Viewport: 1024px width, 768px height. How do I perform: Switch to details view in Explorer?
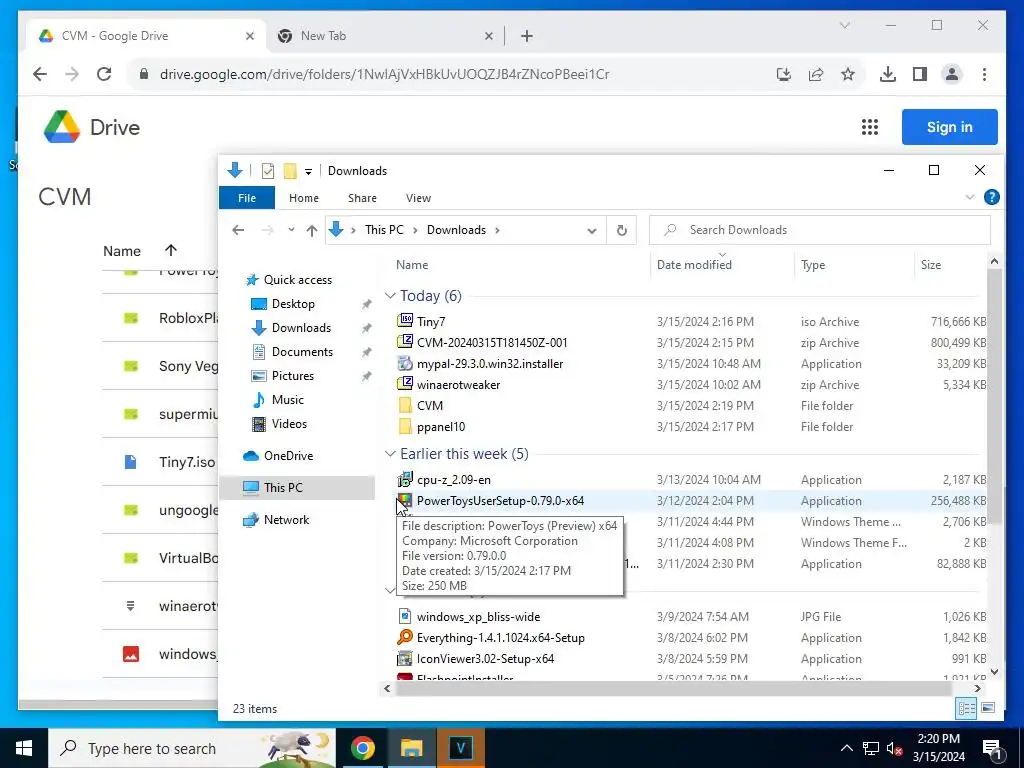(x=967, y=708)
